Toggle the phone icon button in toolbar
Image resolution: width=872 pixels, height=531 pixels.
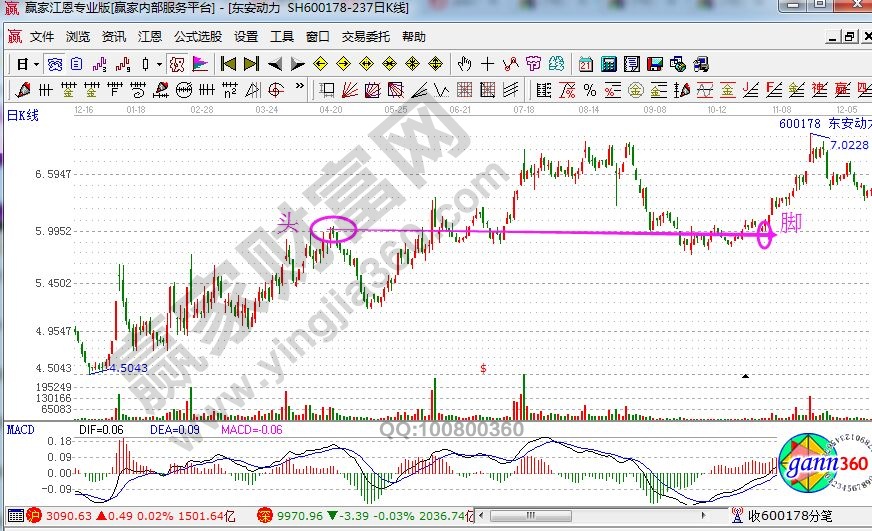[x=702, y=64]
